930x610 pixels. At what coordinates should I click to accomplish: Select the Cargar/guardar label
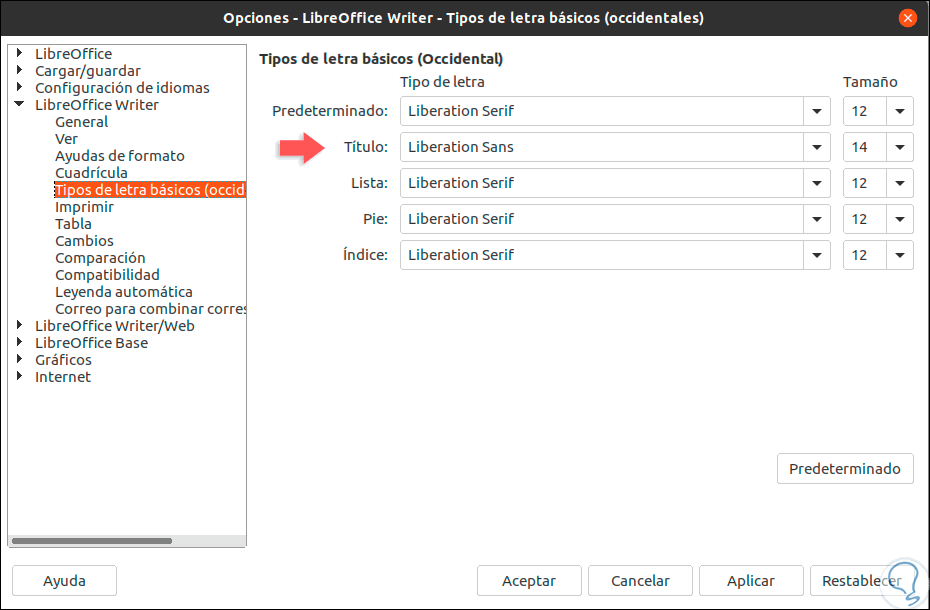88,71
